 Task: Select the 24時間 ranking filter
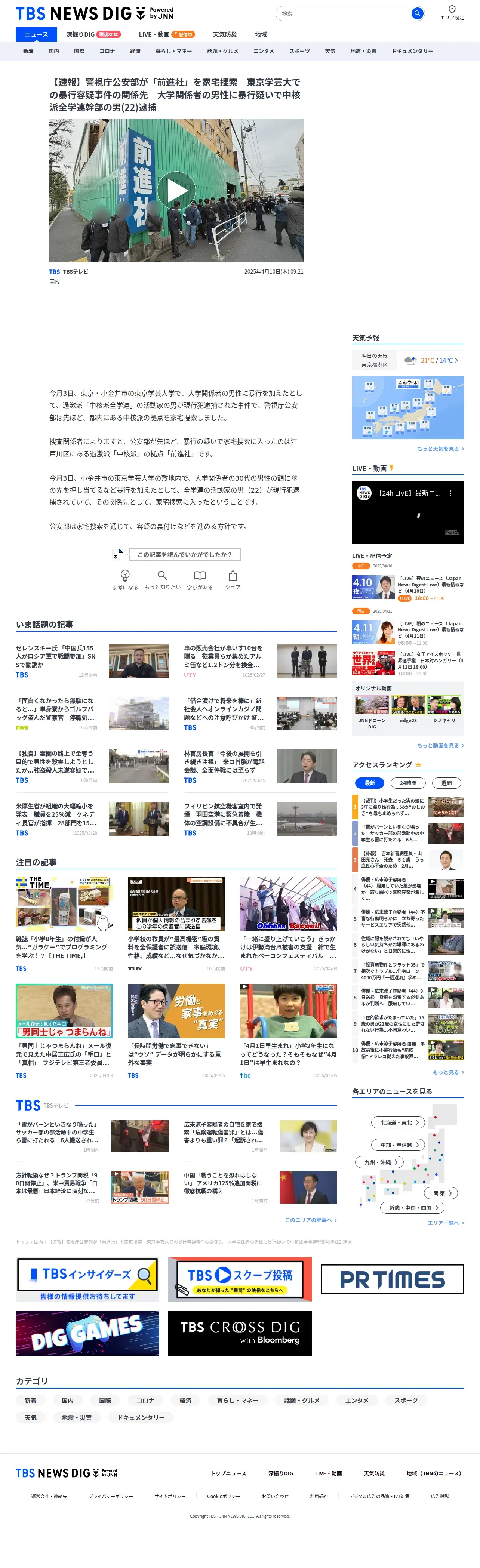(x=408, y=783)
